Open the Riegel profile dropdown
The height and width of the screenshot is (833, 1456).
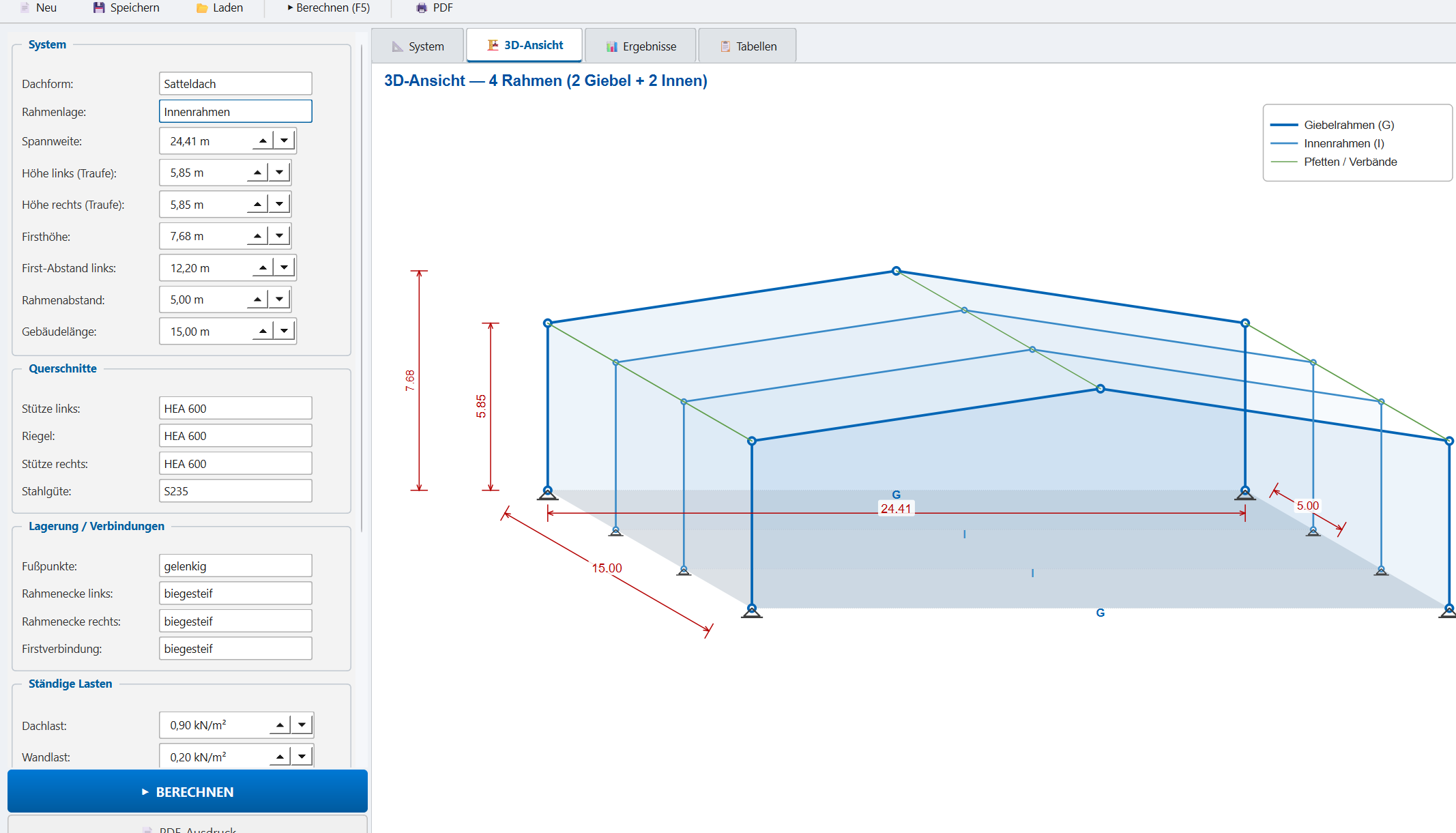[235, 436]
